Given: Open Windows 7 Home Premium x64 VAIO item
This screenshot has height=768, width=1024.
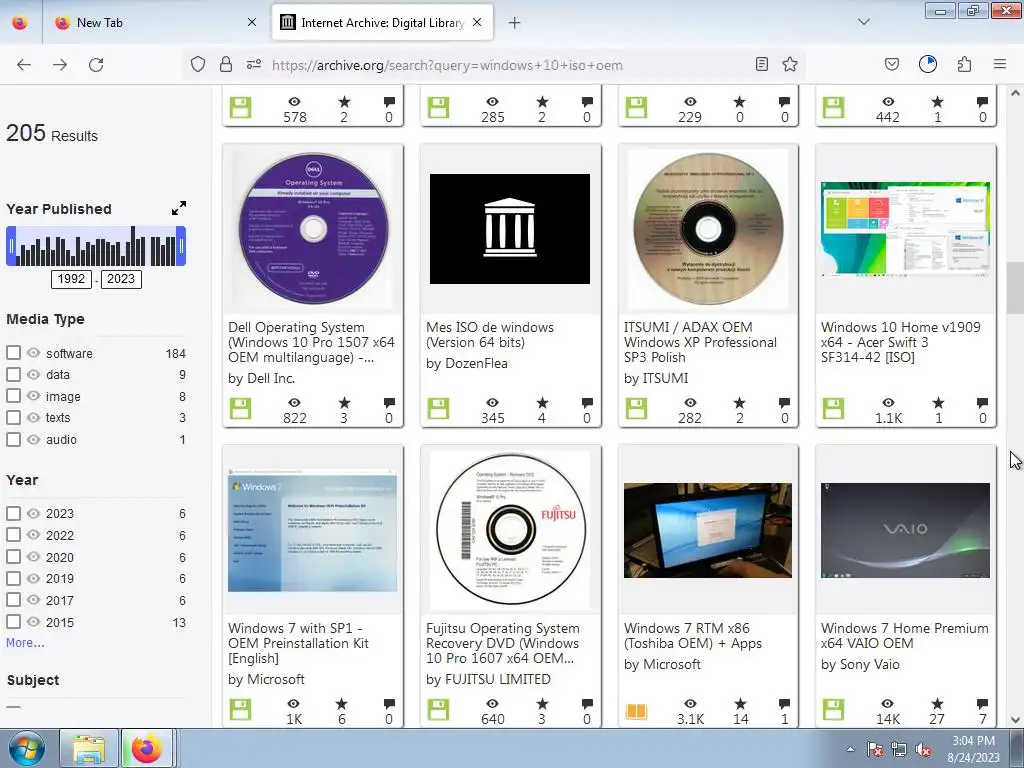Looking at the screenshot, I should (x=904, y=635).
